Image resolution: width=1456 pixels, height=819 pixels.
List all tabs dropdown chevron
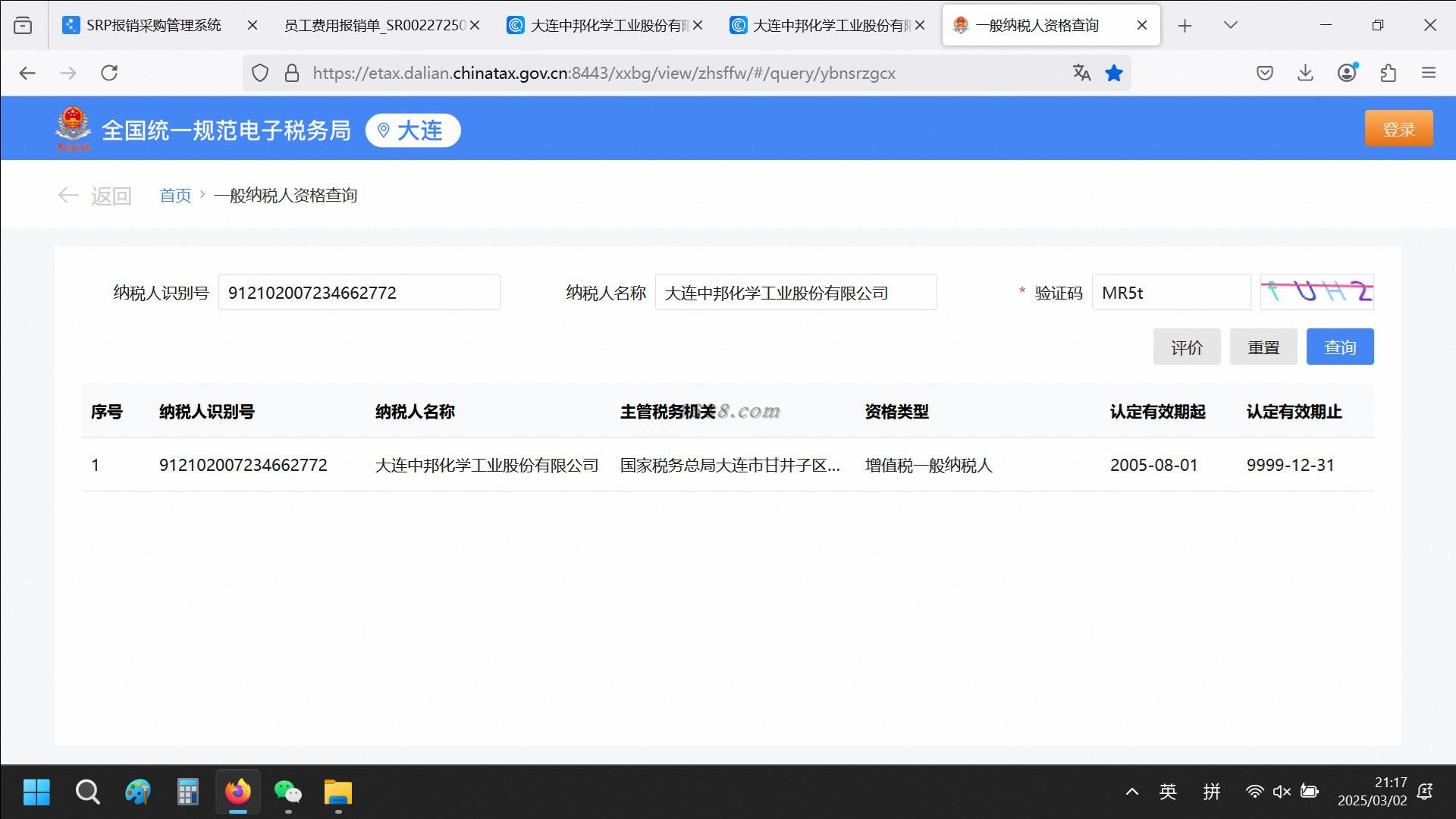(1231, 26)
